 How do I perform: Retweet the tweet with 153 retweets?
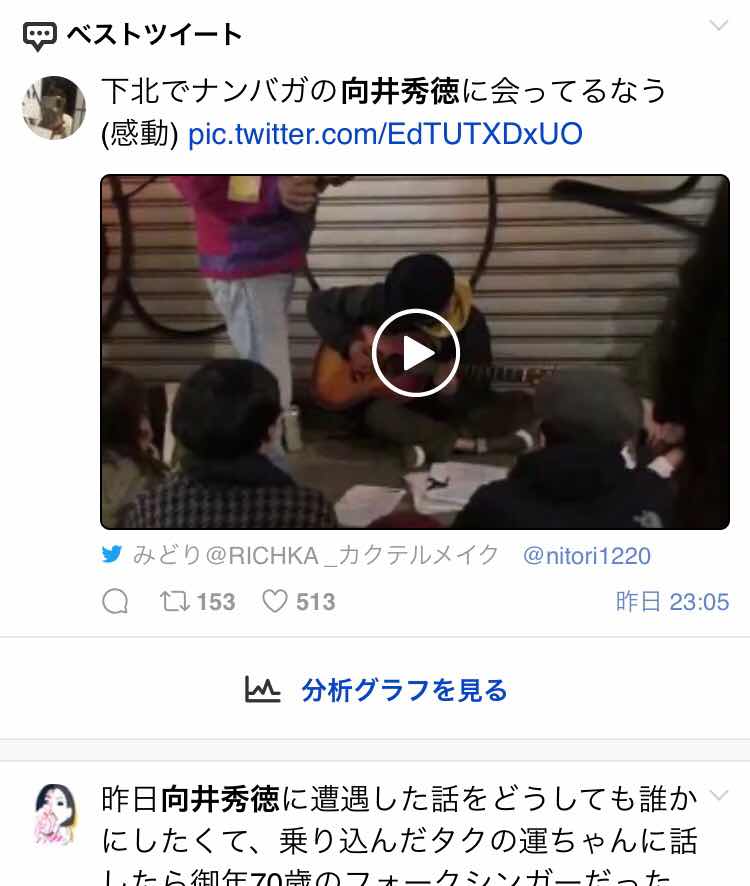coord(175,601)
